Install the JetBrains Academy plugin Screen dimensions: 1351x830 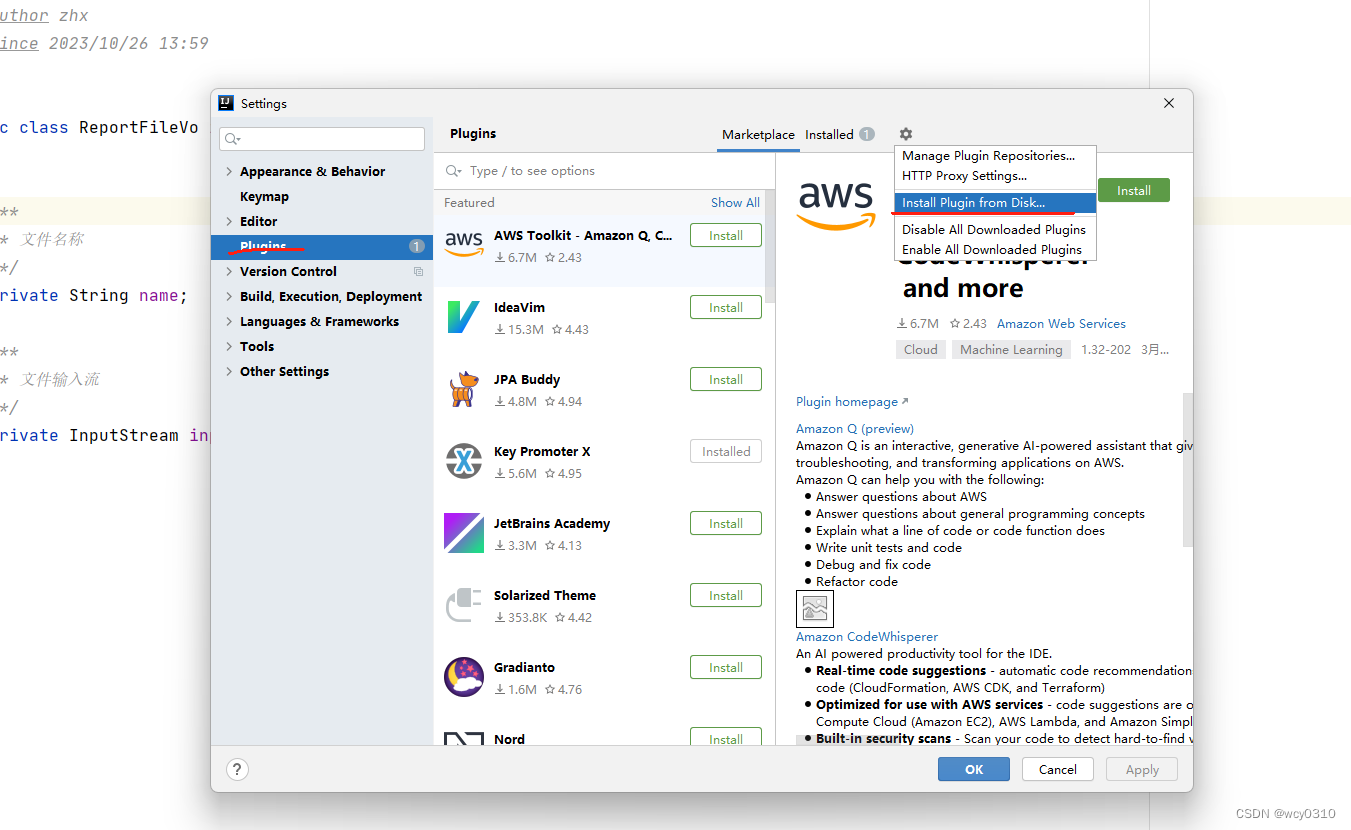726,524
